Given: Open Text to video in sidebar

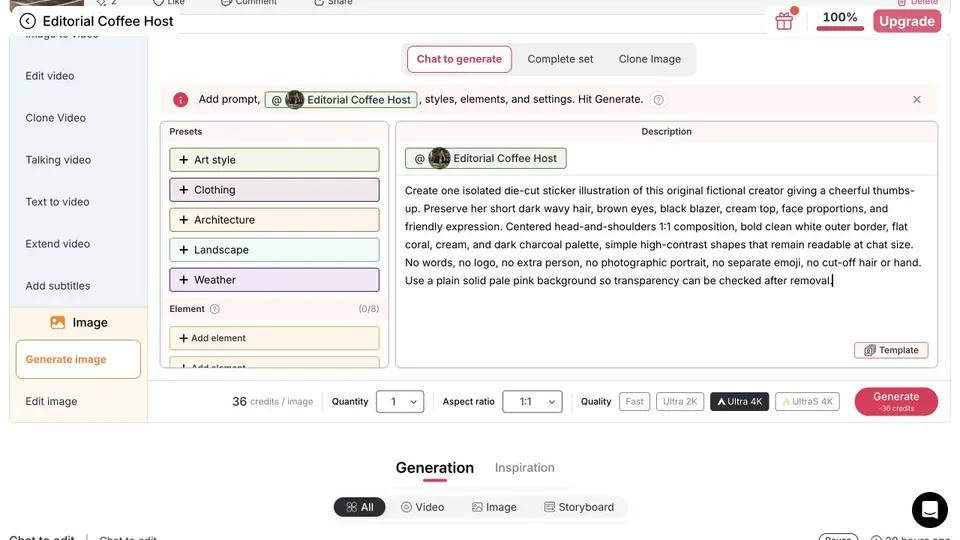Looking at the screenshot, I should (58, 202).
